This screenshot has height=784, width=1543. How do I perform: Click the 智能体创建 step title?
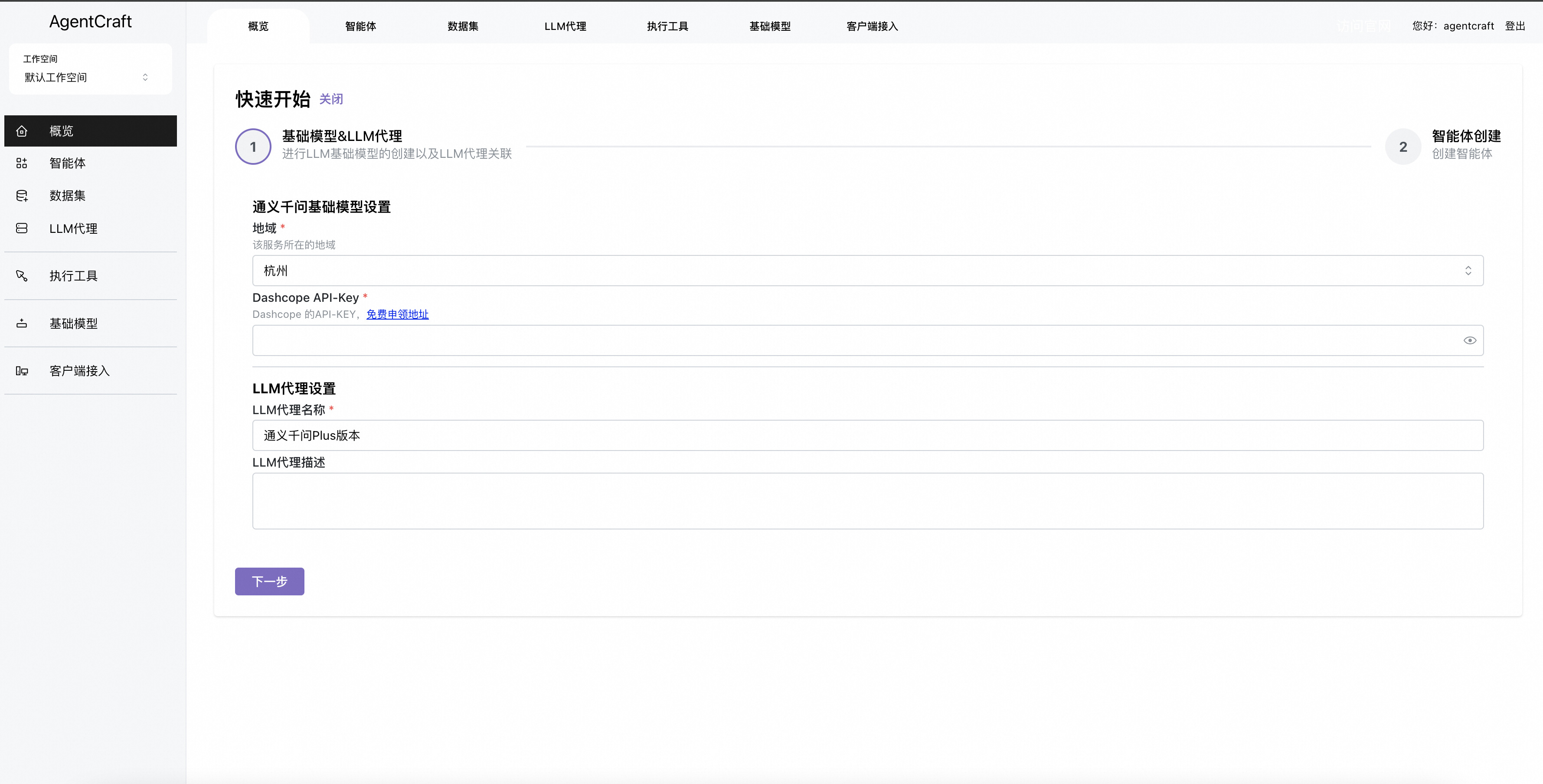[1466, 137]
